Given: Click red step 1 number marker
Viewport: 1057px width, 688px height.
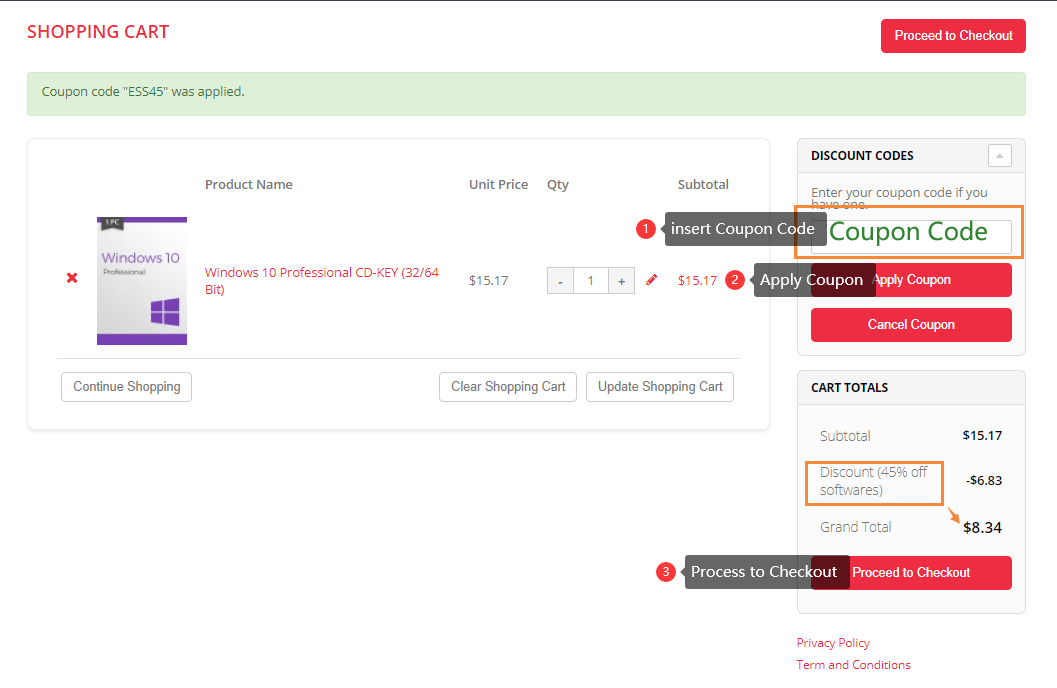Looking at the screenshot, I should pyautogui.click(x=646, y=229).
